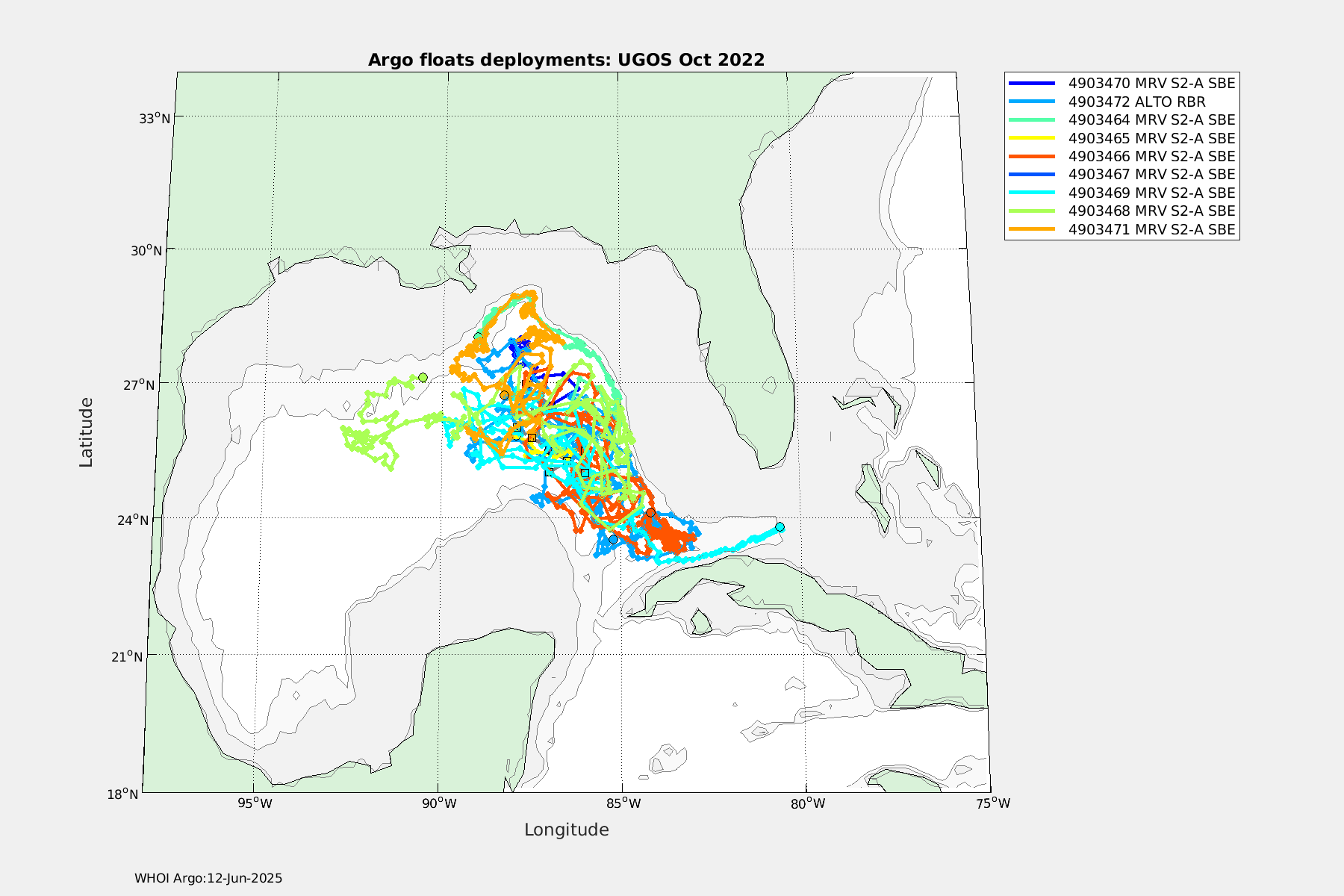This screenshot has height=896, width=1344.
Task: Click the 90°W longitude tick label
Action: coord(438,803)
